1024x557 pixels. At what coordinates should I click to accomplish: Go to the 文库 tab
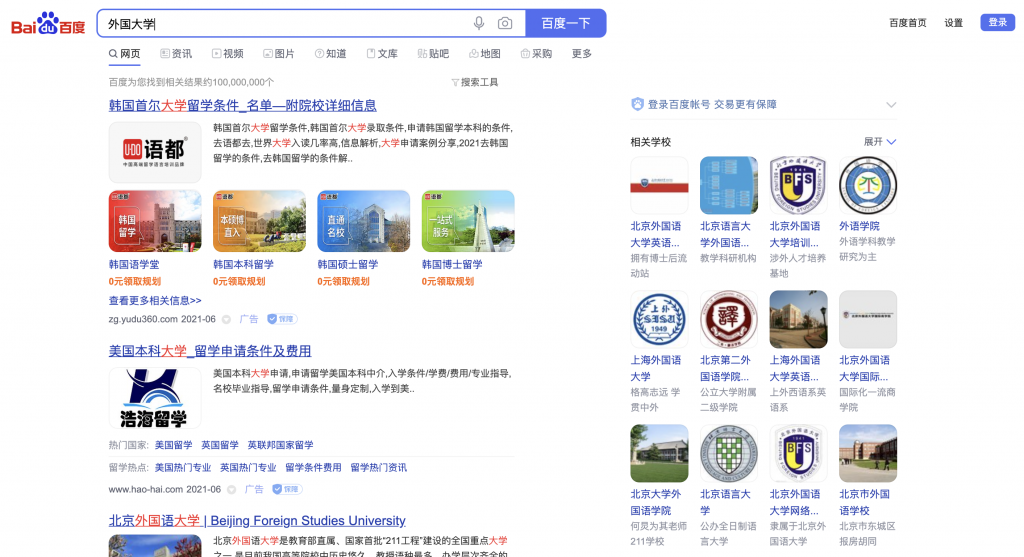tap(382, 54)
